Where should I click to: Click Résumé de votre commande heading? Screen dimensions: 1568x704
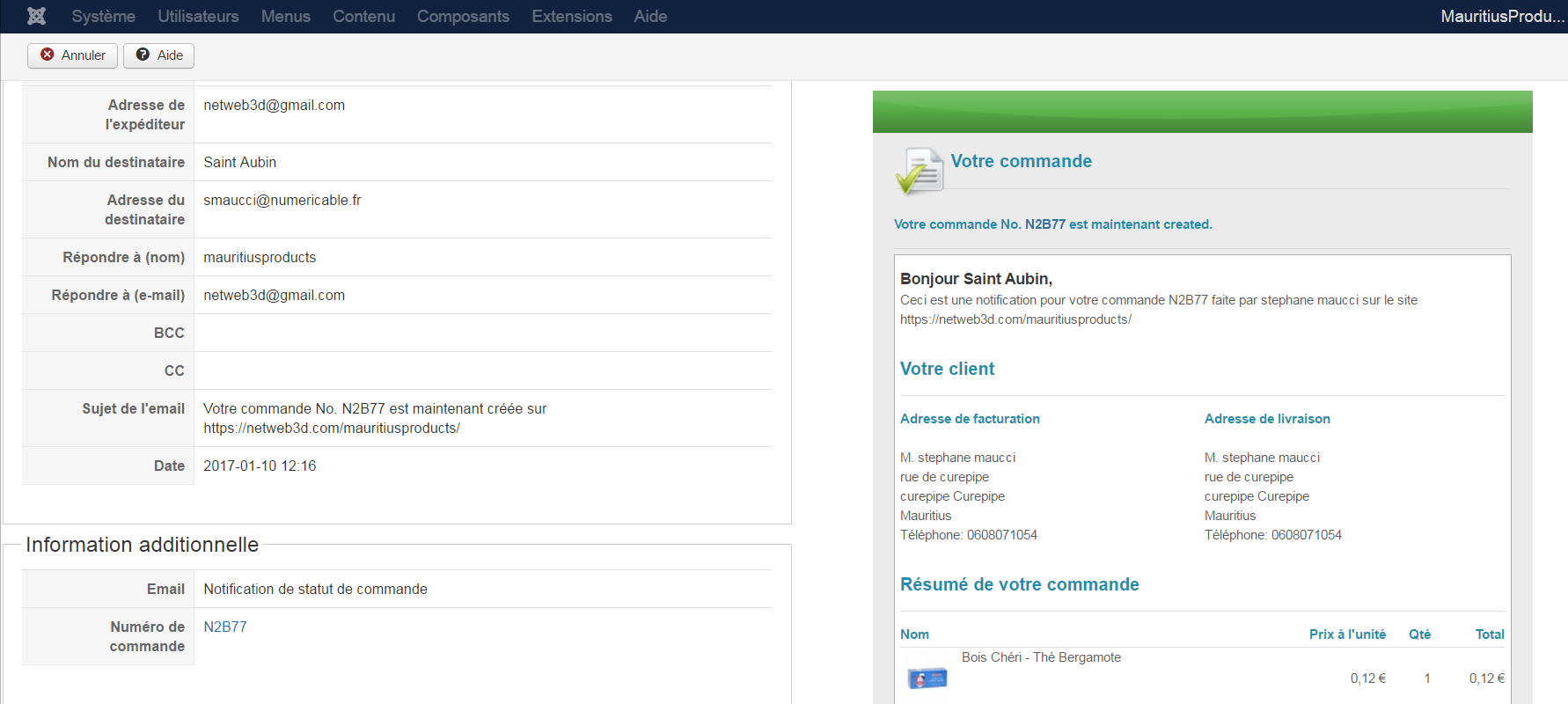click(1020, 584)
